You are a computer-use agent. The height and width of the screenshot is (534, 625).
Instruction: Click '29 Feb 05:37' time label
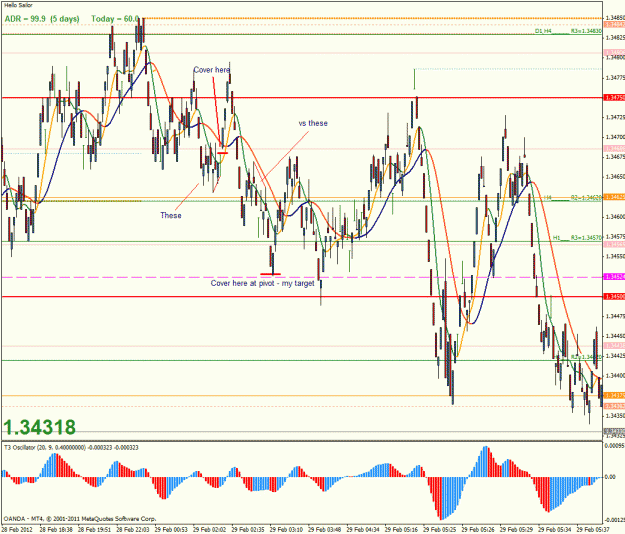point(593,530)
